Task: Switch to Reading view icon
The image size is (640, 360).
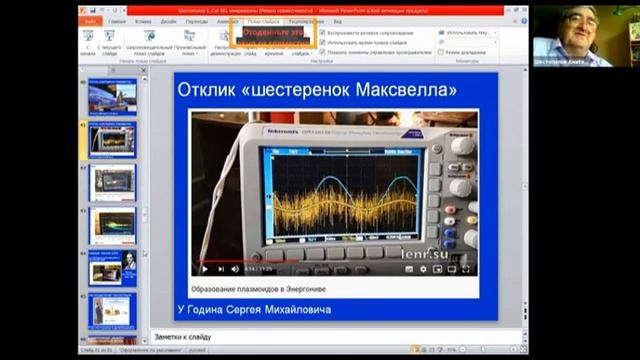Action: [x=432, y=350]
